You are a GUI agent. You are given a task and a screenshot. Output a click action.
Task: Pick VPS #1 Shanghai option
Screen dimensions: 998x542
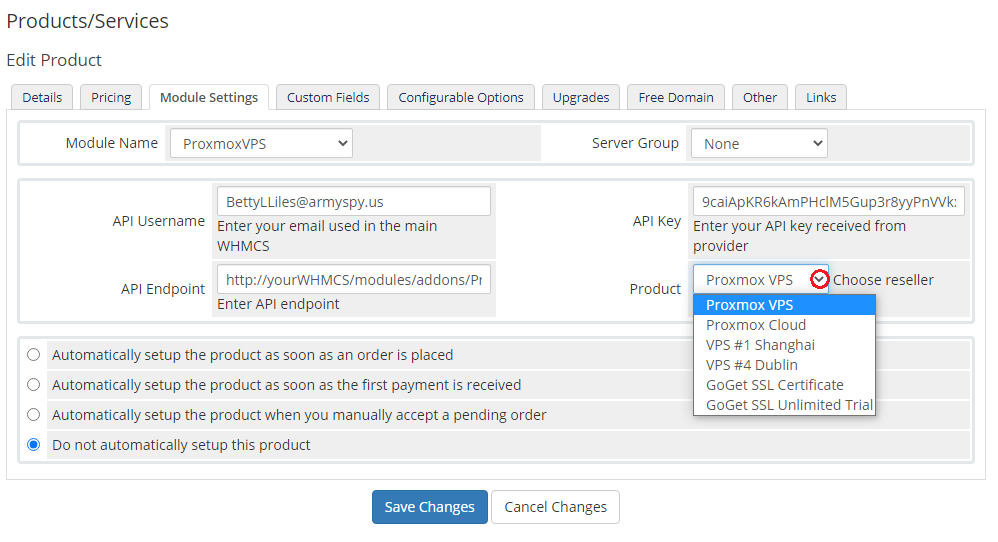784,345
